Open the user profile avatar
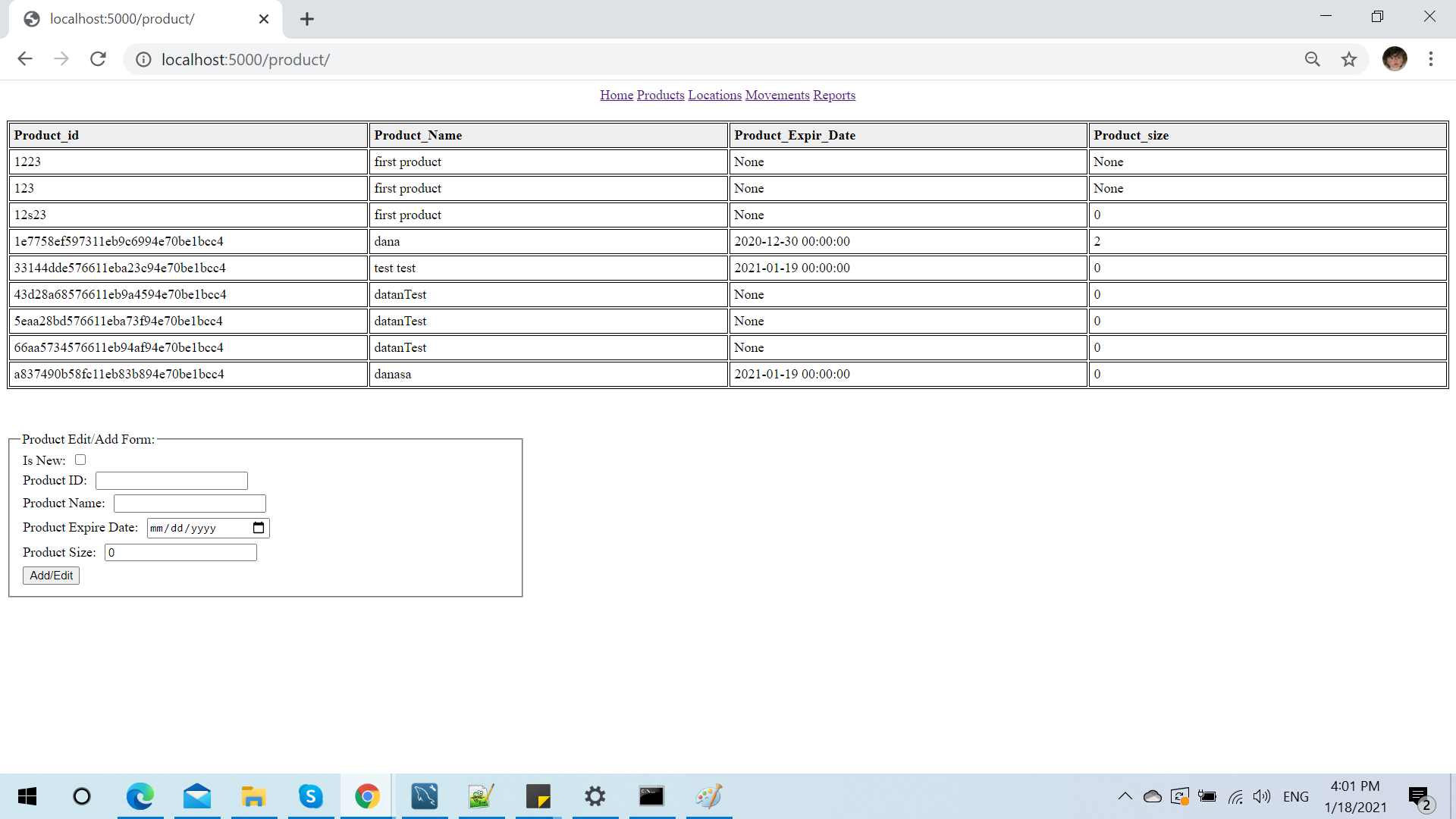Screen dimensions: 1456x819 pyautogui.click(x=1394, y=59)
